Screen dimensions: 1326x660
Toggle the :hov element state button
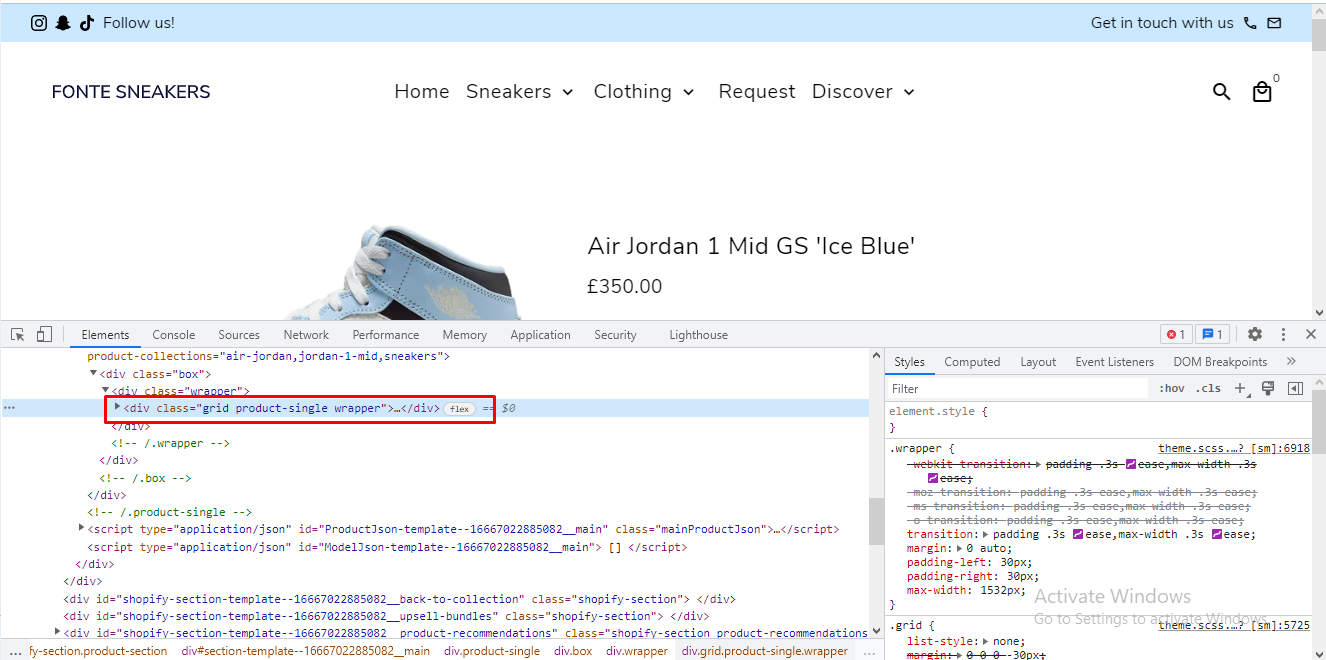(1171, 388)
